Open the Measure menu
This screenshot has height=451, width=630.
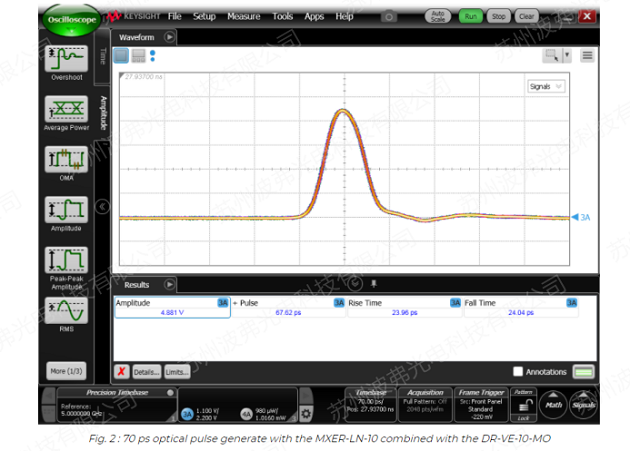click(243, 17)
